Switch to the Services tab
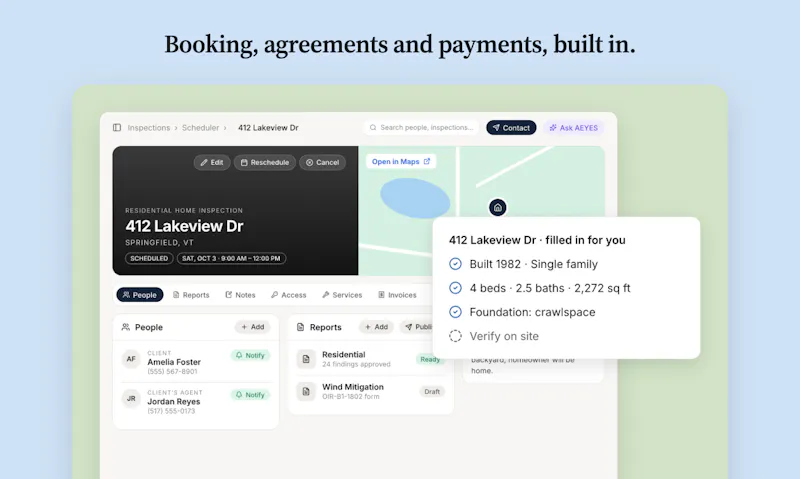Screen dimensions: 800x479 pos(342,295)
